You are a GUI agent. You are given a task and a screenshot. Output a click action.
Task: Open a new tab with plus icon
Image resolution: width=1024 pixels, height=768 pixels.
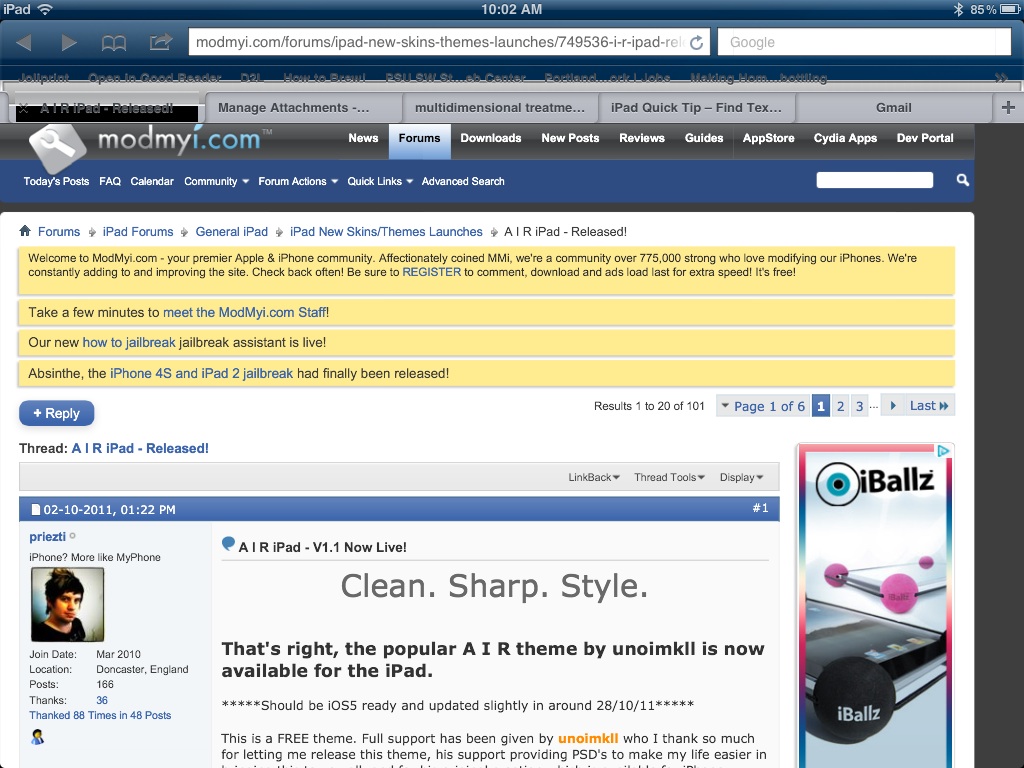pos(1008,107)
